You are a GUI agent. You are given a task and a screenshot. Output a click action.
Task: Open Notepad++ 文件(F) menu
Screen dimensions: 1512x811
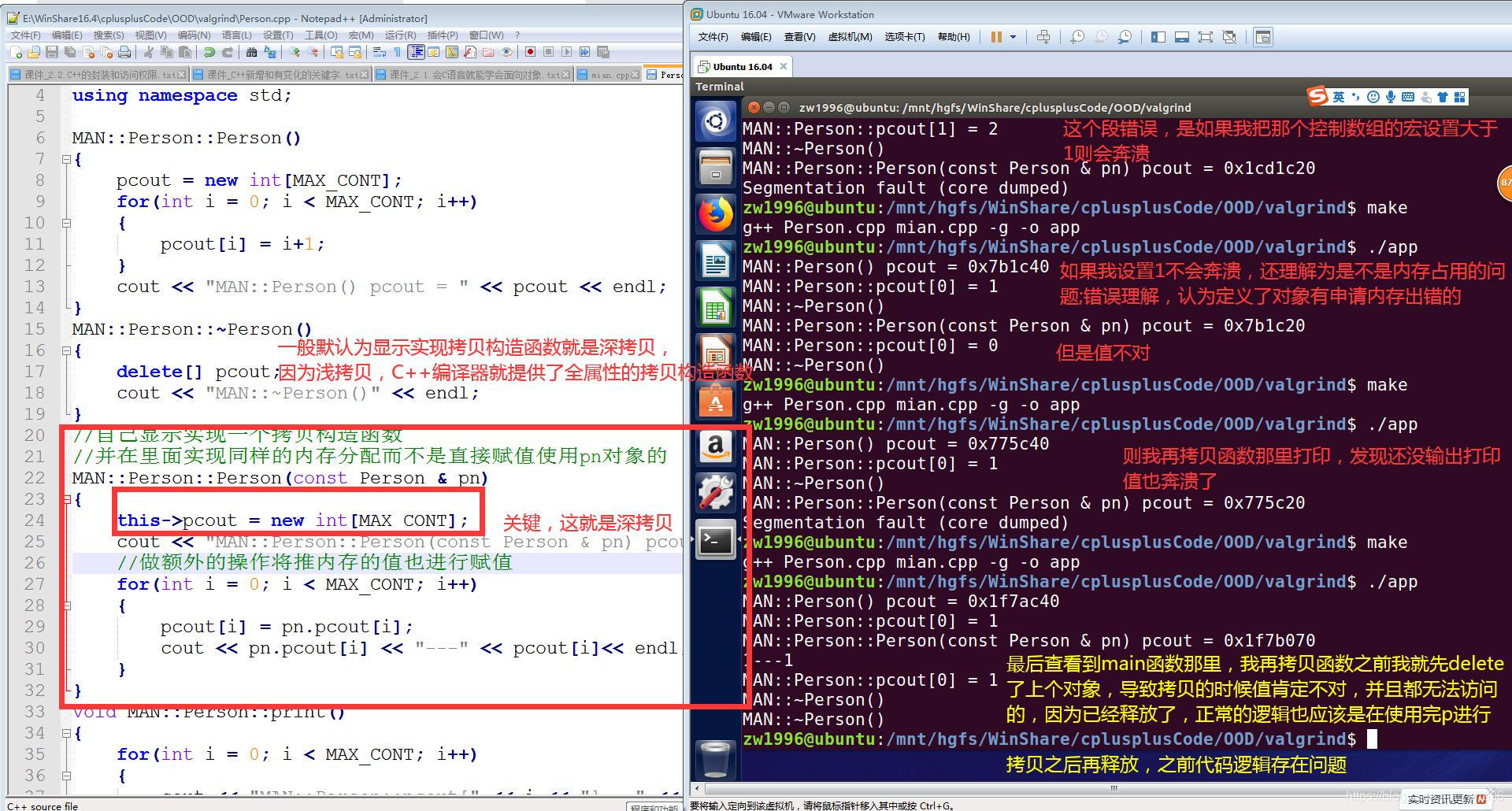25,35
